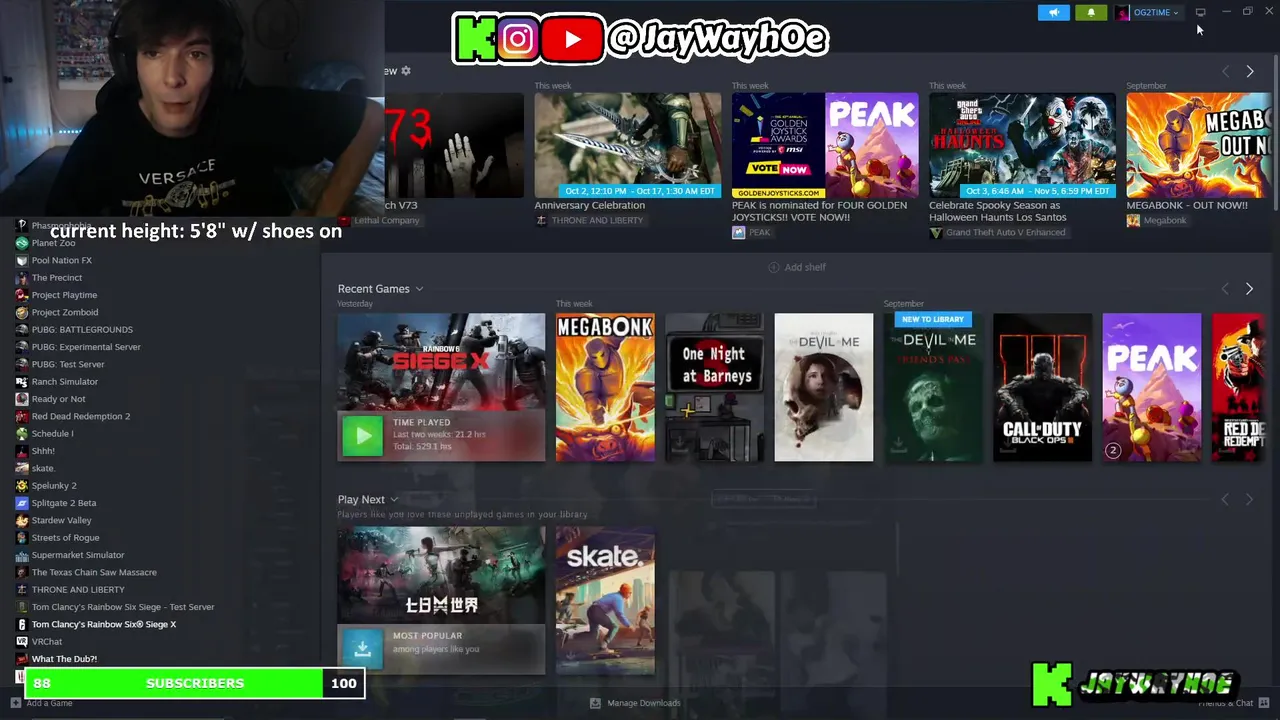Select Planet Zoo in library list
This screenshot has width=1280, height=720.
pyautogui.click(x=53, y=243)
